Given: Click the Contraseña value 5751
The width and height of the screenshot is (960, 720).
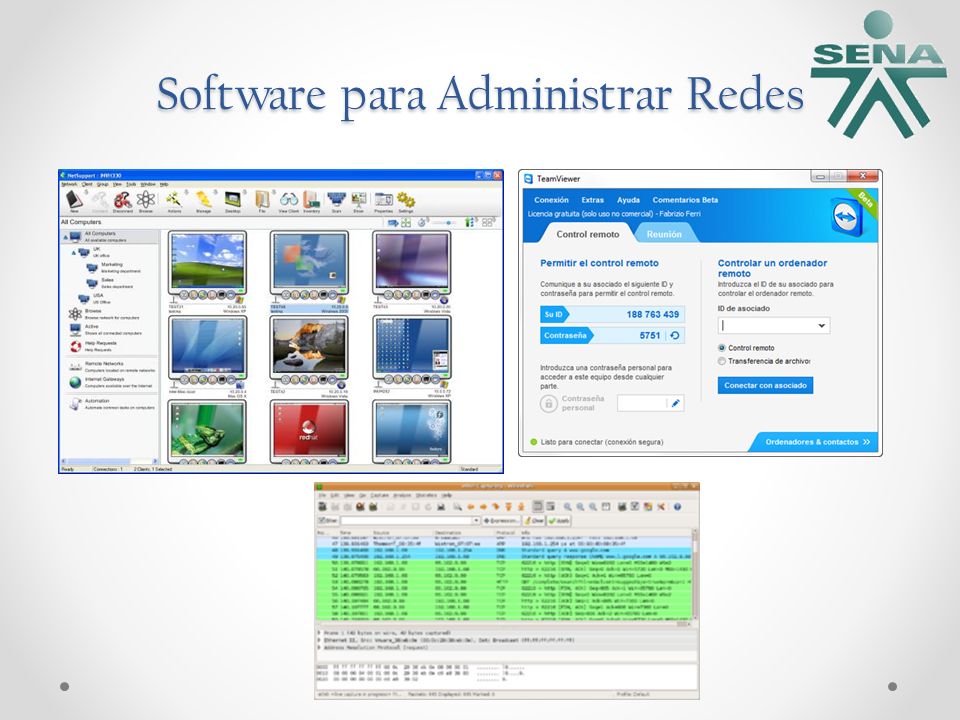Looking at the screenshot, I should click(x=650, y=336).
